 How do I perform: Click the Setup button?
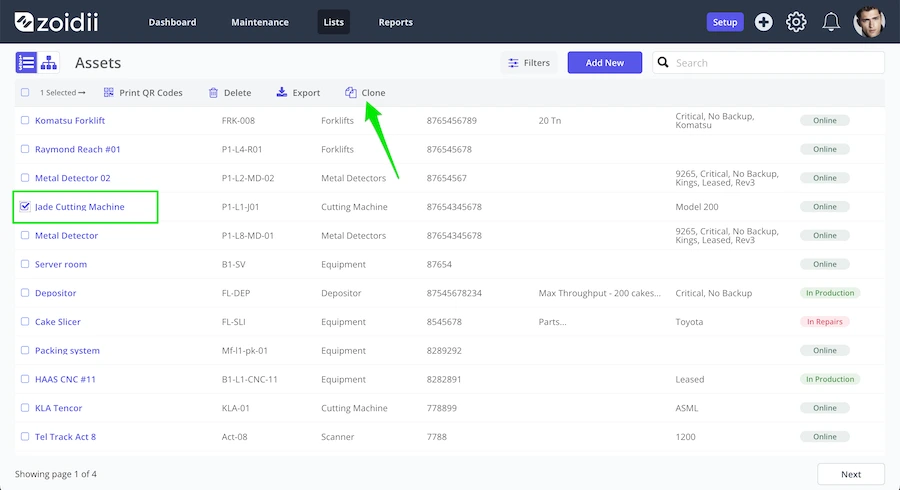pos(724,22)
